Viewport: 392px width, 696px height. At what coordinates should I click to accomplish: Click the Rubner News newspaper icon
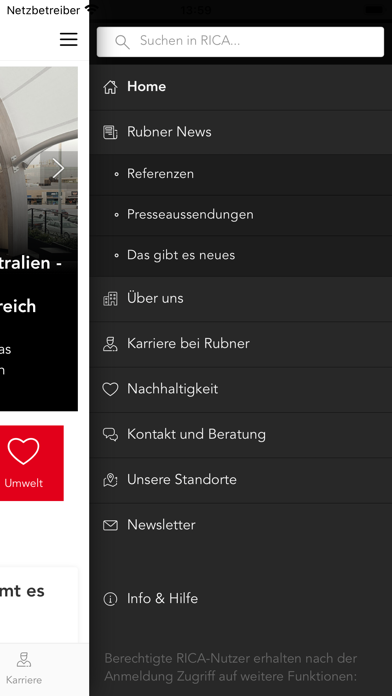[110, 132]
